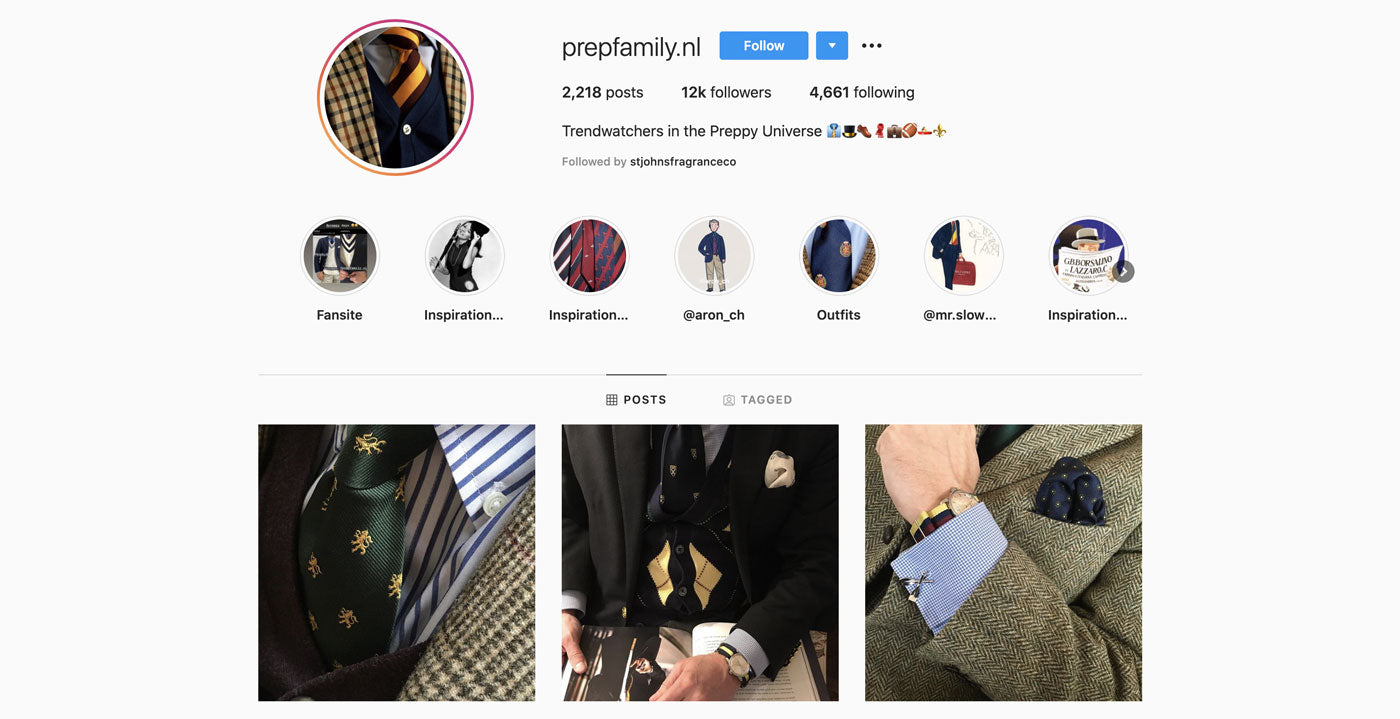This screenshot has height=719, width=1400.
Task: Open the green lion-crest tie post
Action: [397, 563]
